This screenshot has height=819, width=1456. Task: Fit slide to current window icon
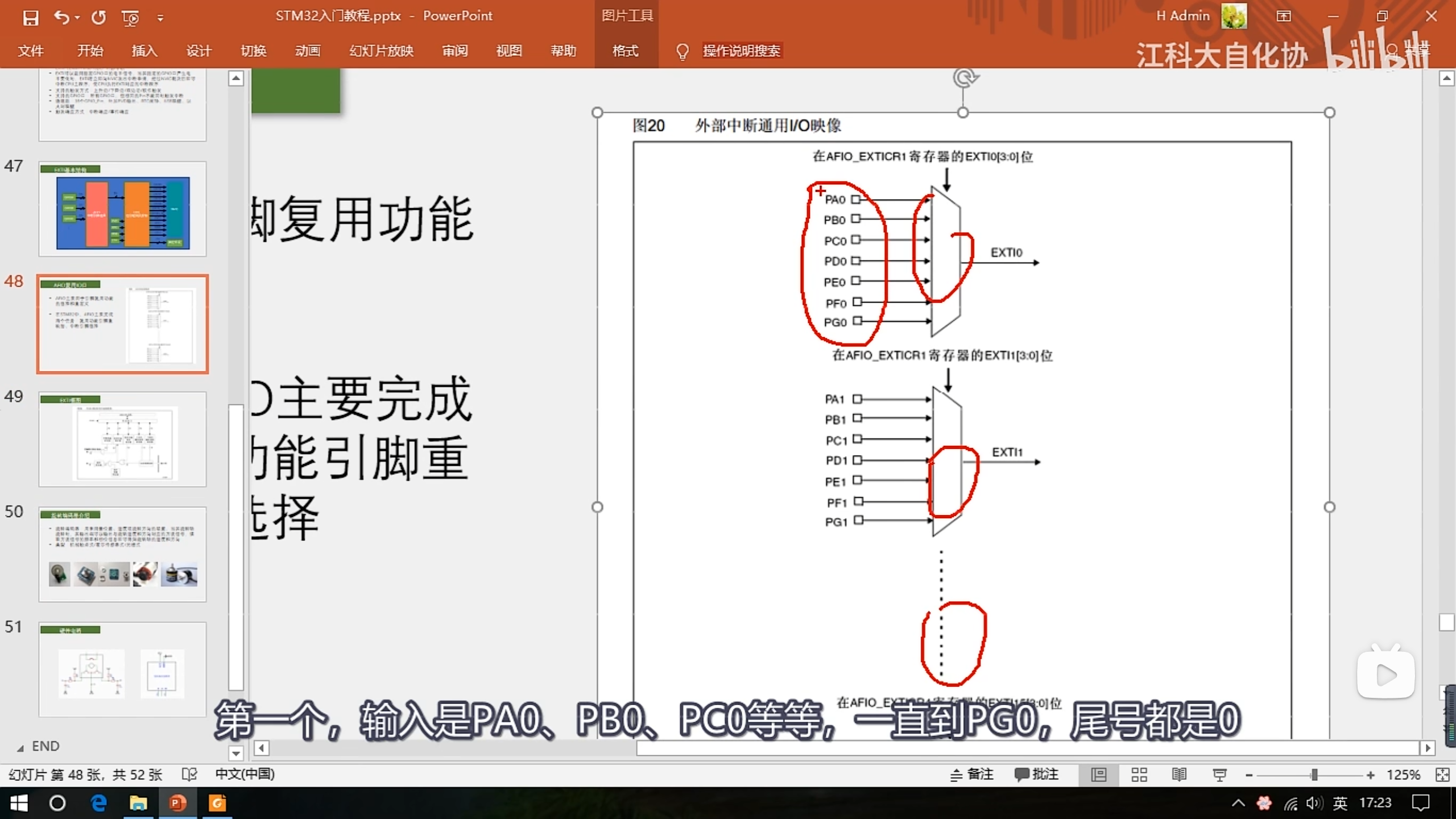coord(1442,775)
